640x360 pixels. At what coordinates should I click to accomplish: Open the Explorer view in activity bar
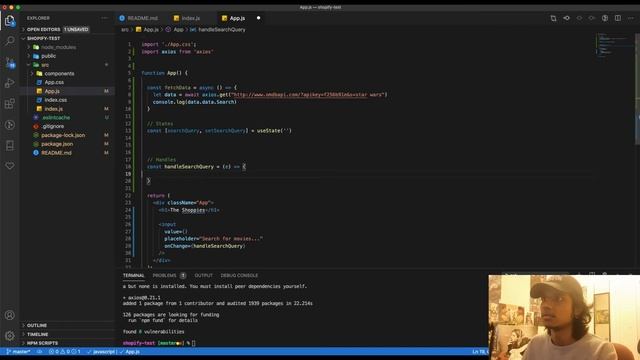click(10, 20)
